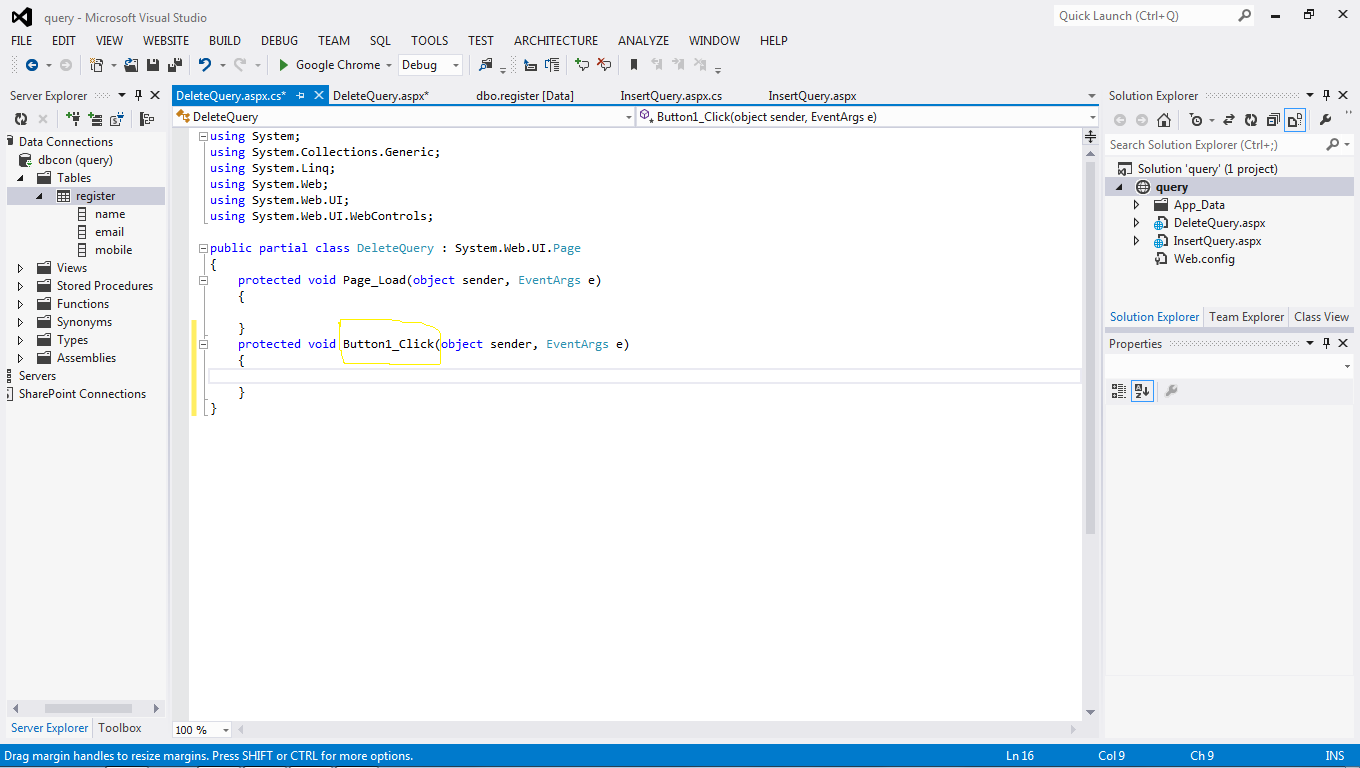Toggle auto-hide pin on Properties panel
Viewport: 1360px width, 768px height.
(x=1327, y=343)
